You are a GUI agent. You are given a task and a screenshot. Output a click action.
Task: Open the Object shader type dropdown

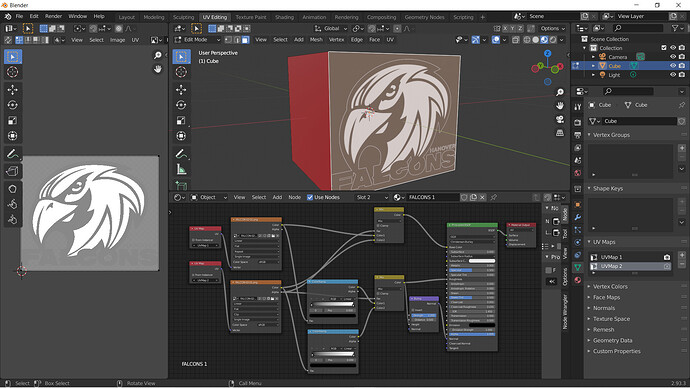tap(209, 198)
